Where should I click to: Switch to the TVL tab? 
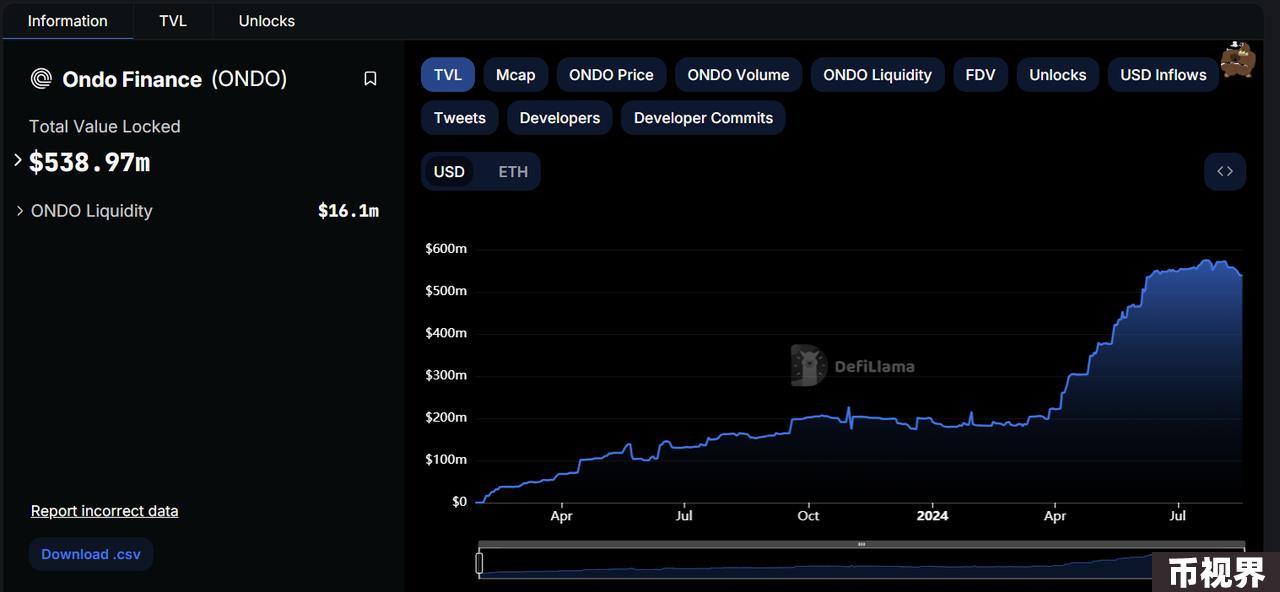(173, 21)
